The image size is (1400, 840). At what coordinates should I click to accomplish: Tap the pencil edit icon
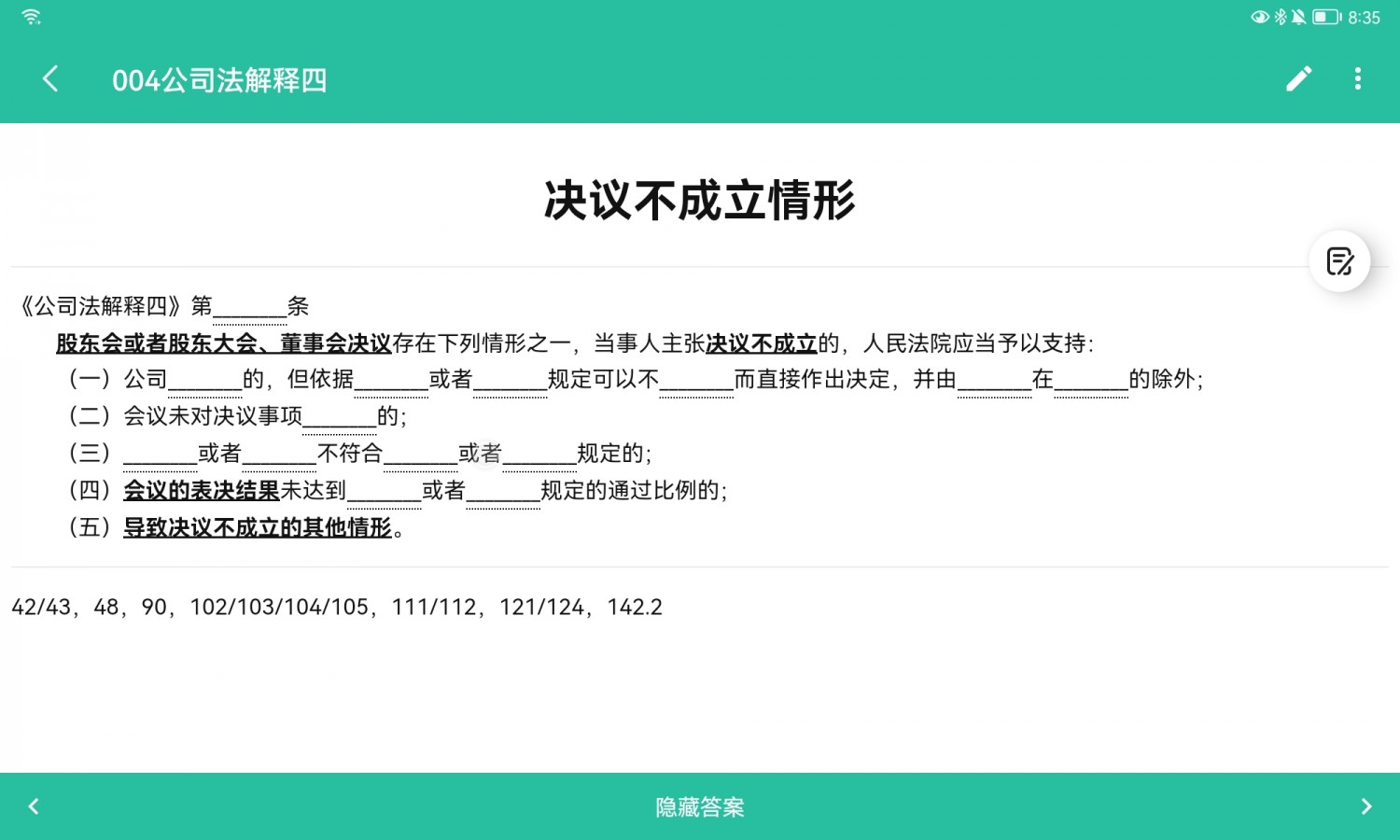click(x=1298, y=79)
